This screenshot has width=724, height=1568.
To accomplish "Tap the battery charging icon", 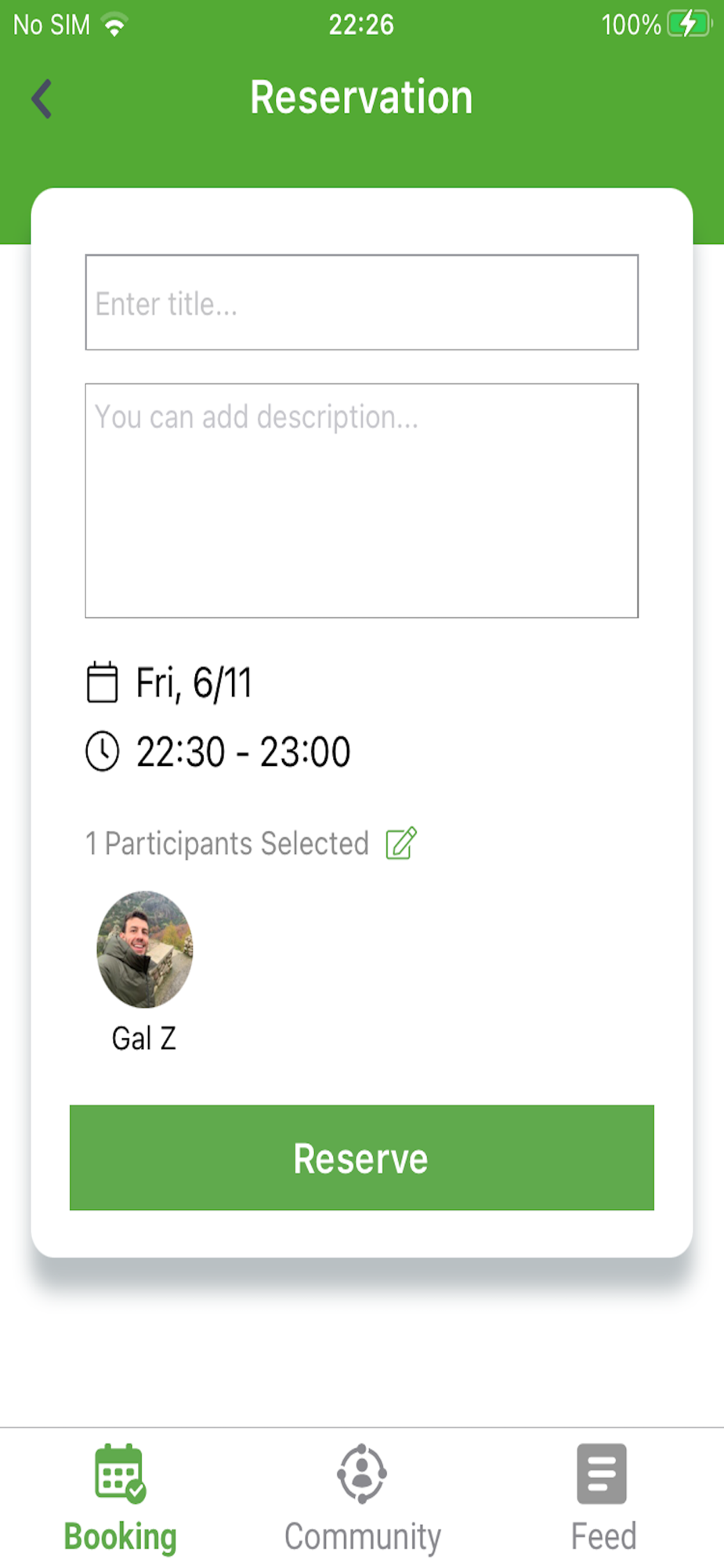I will [x=687, y=24].
